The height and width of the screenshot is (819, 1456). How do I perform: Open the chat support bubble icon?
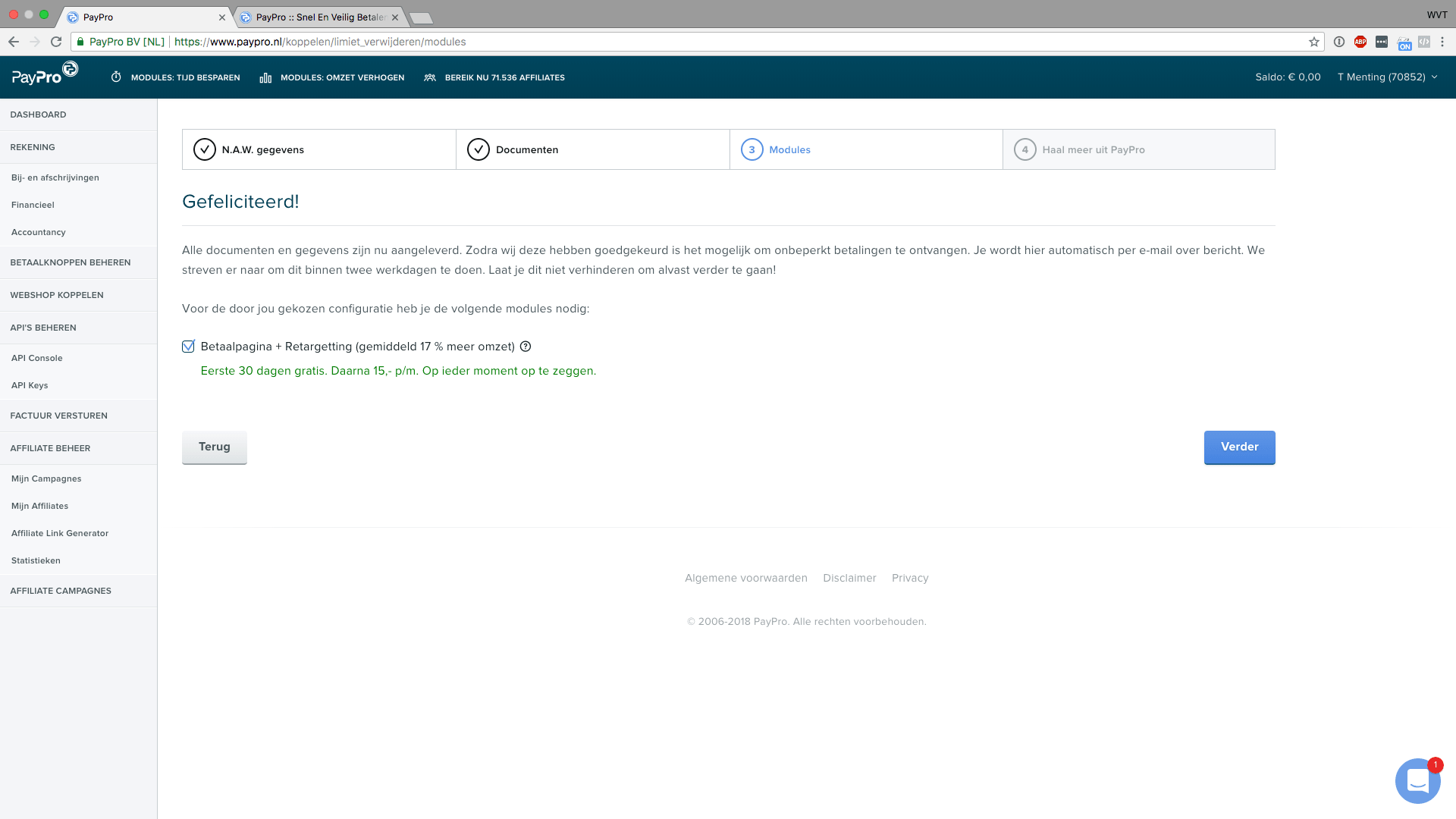1417,780
